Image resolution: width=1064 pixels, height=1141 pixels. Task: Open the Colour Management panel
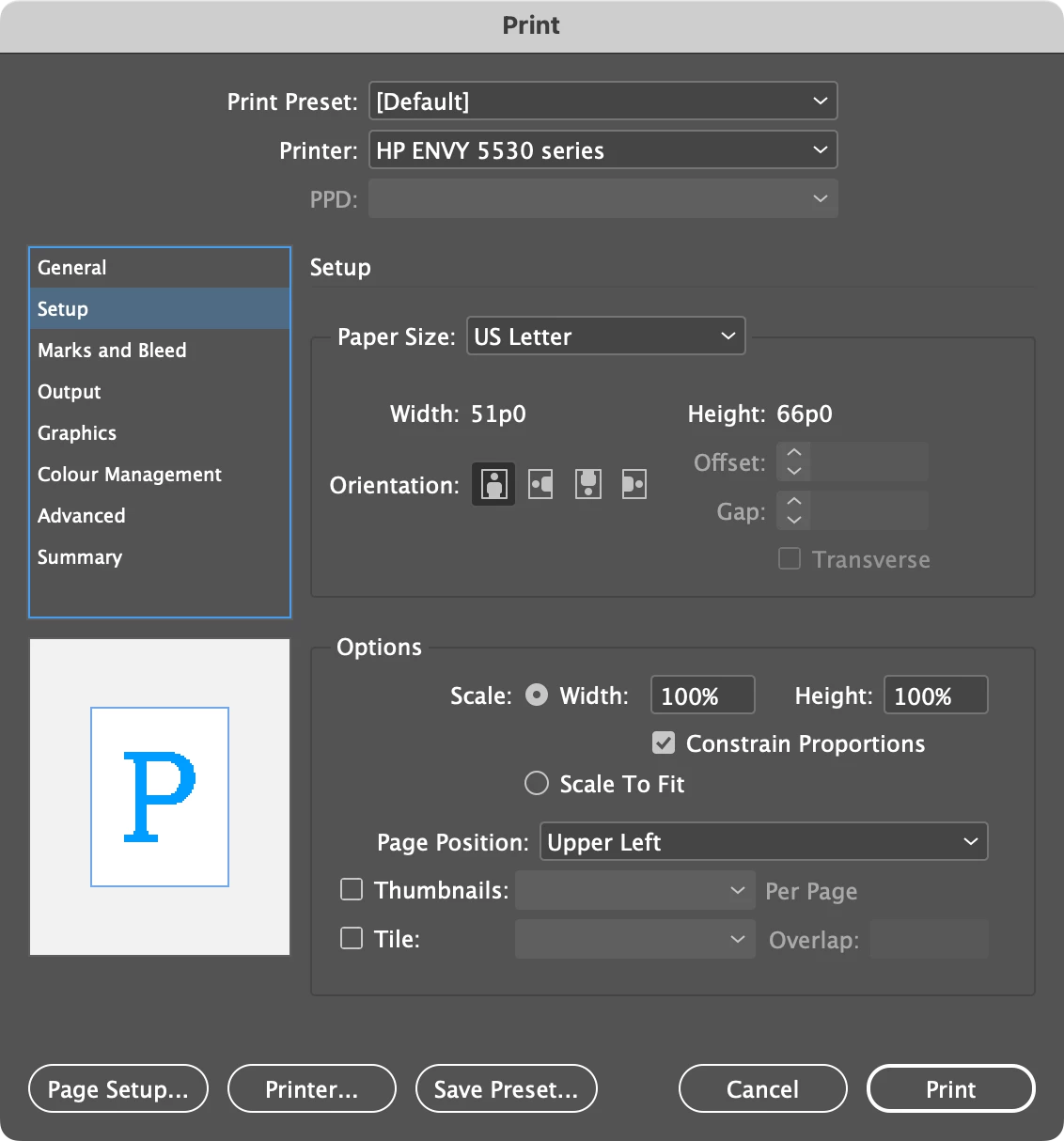click(x=160, y=475)
